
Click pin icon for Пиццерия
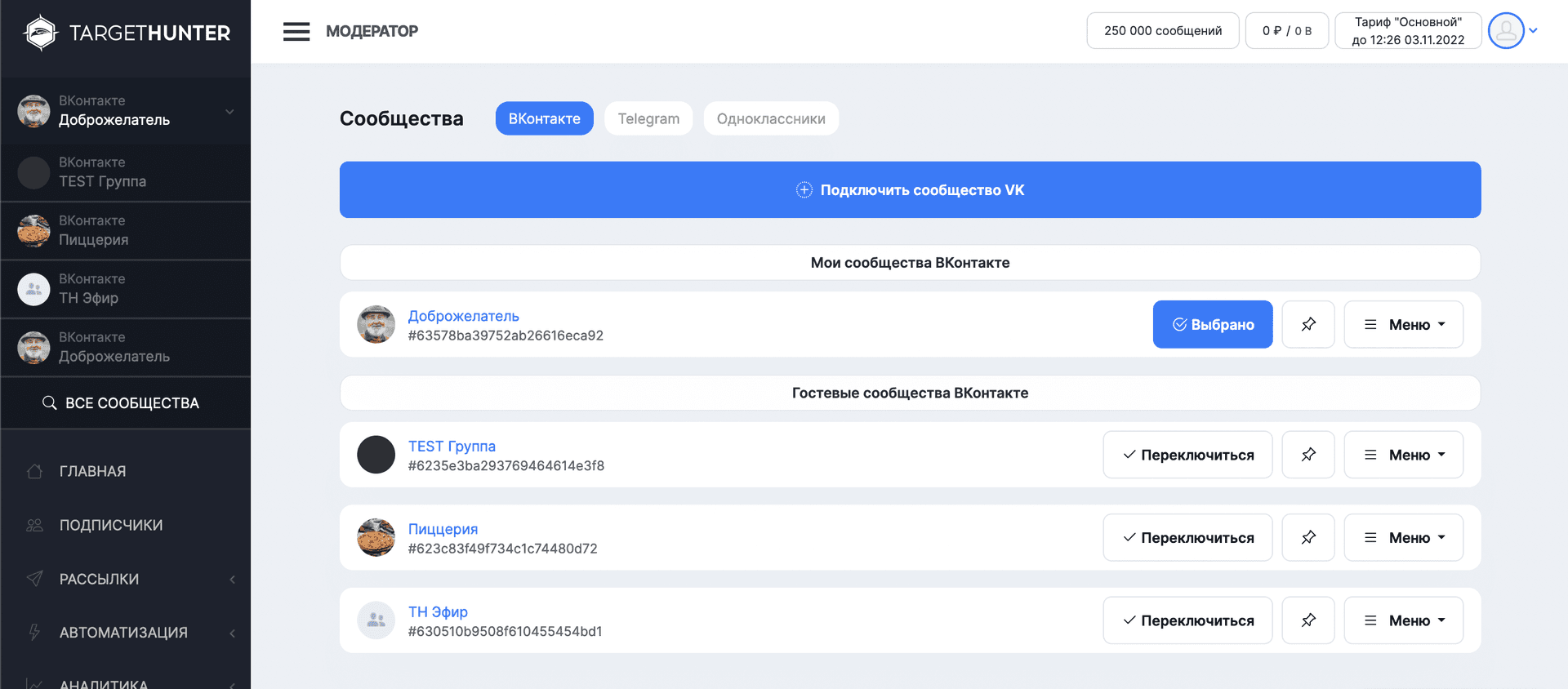click(1307, 537)
